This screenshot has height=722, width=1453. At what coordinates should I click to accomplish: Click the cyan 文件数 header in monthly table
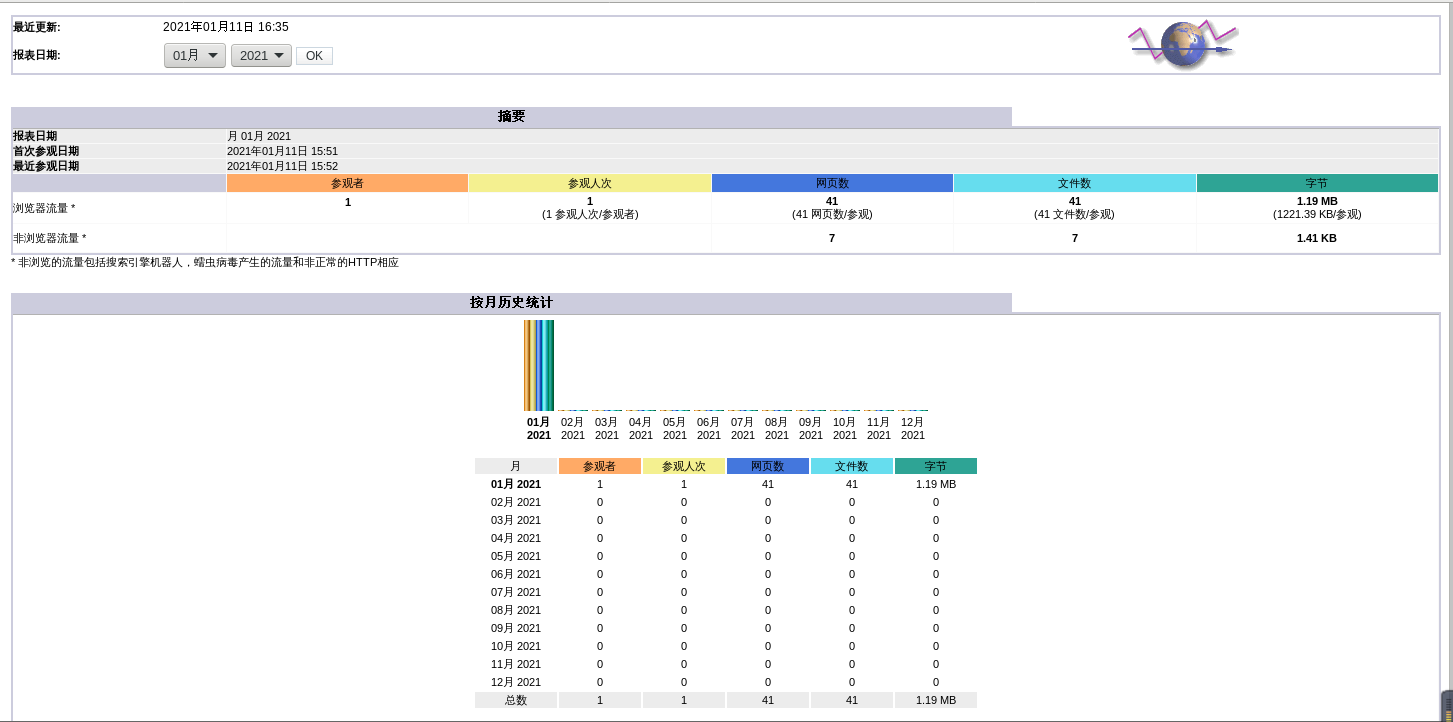tap(852, 466)
